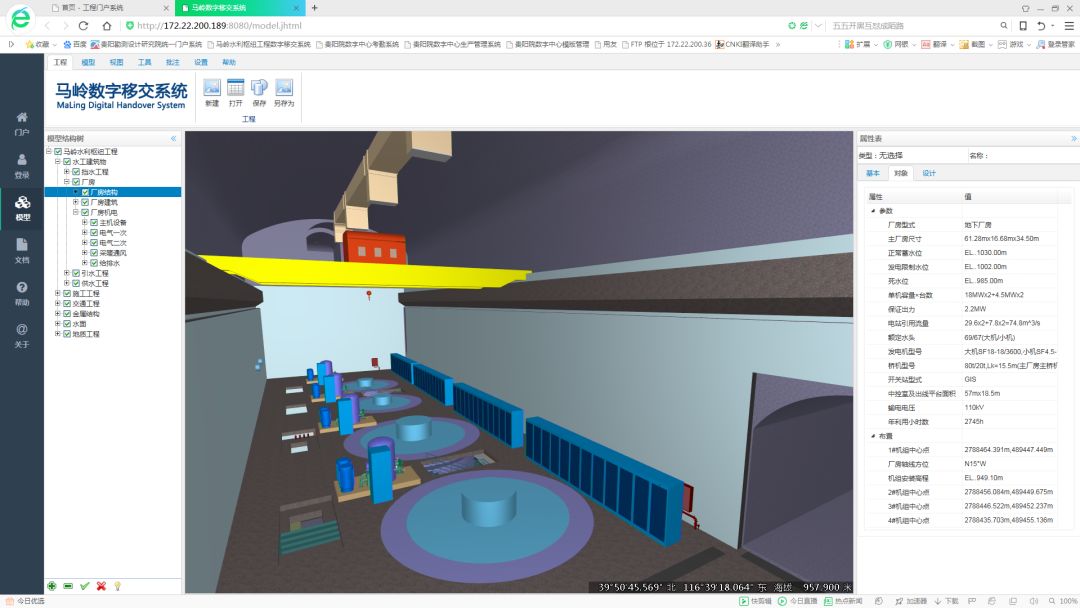Viewport: 1080px width, 608px height.
Task: Select the 厂房建筑 tree item
Action: click(103, 202)
